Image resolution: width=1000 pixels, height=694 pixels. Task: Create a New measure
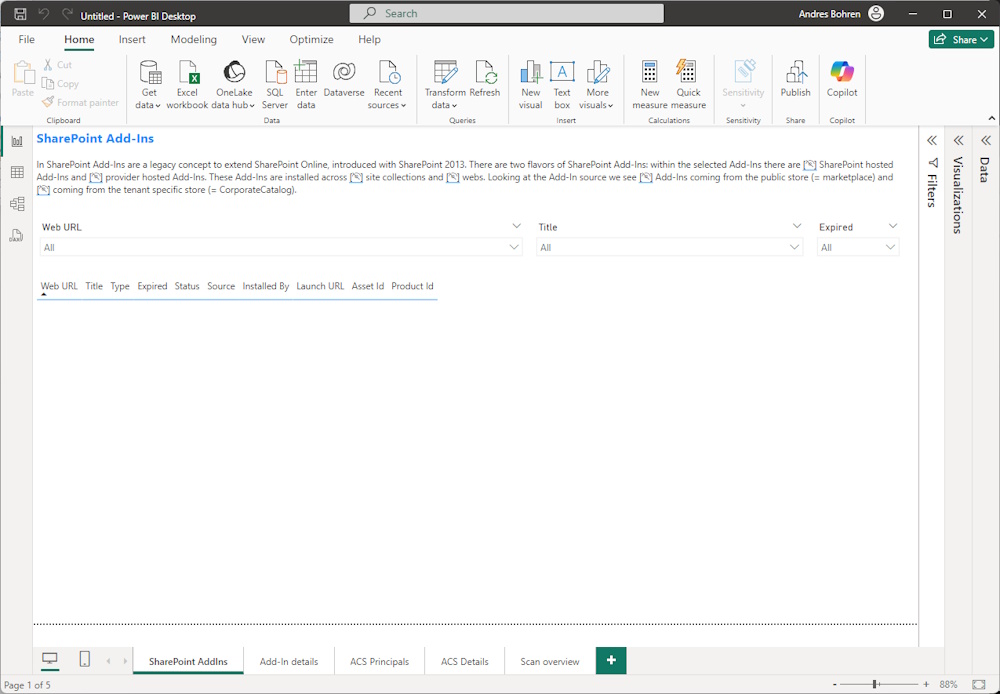[650, 85]
